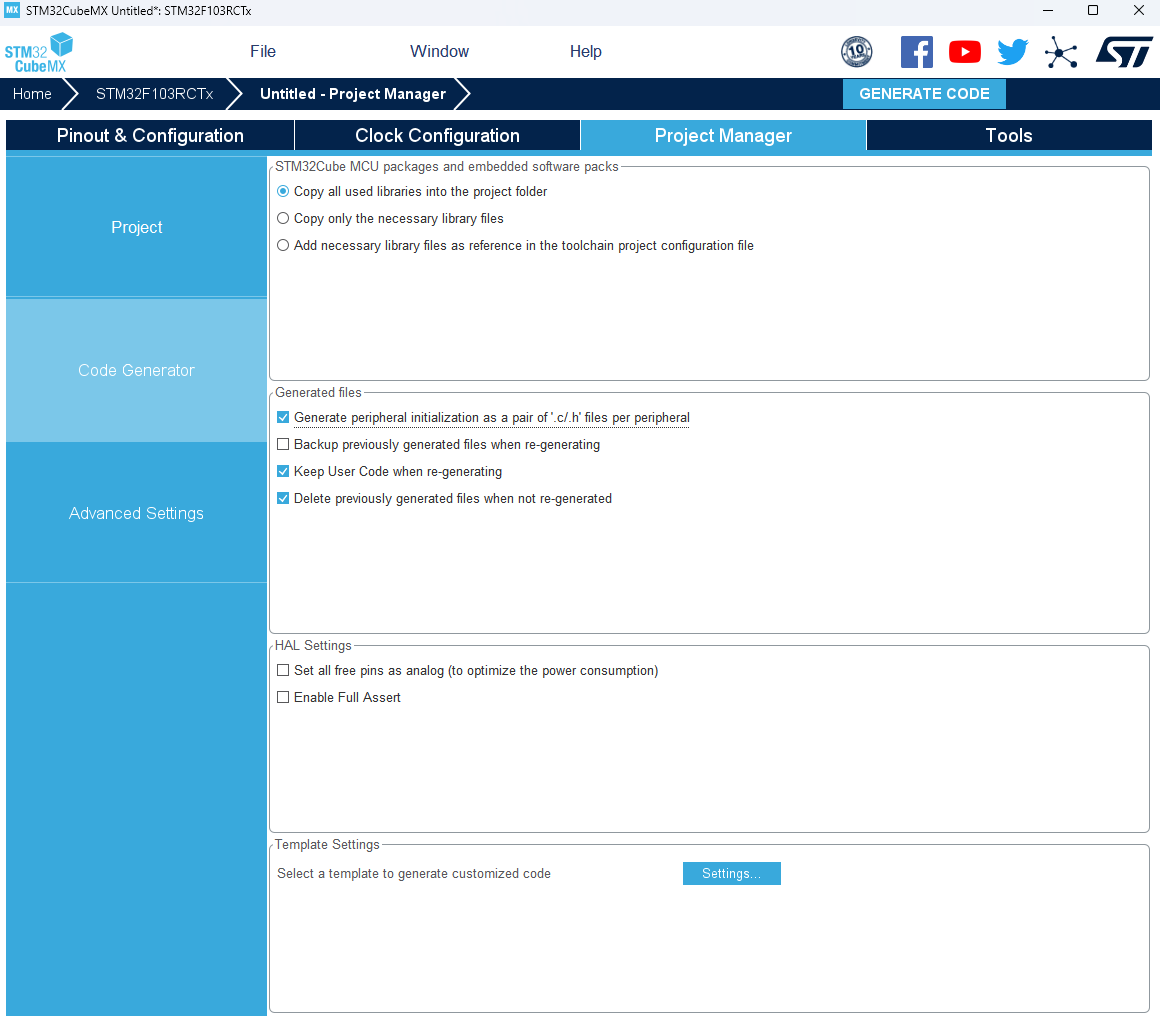Enable Full Assert checkbox

[x=283, y=698]
